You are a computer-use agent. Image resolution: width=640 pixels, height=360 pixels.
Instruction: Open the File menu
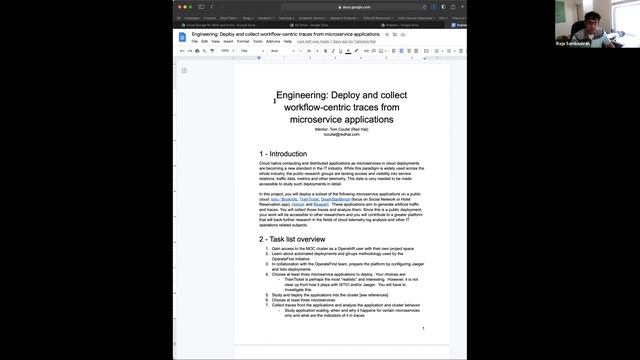(195, 42)
